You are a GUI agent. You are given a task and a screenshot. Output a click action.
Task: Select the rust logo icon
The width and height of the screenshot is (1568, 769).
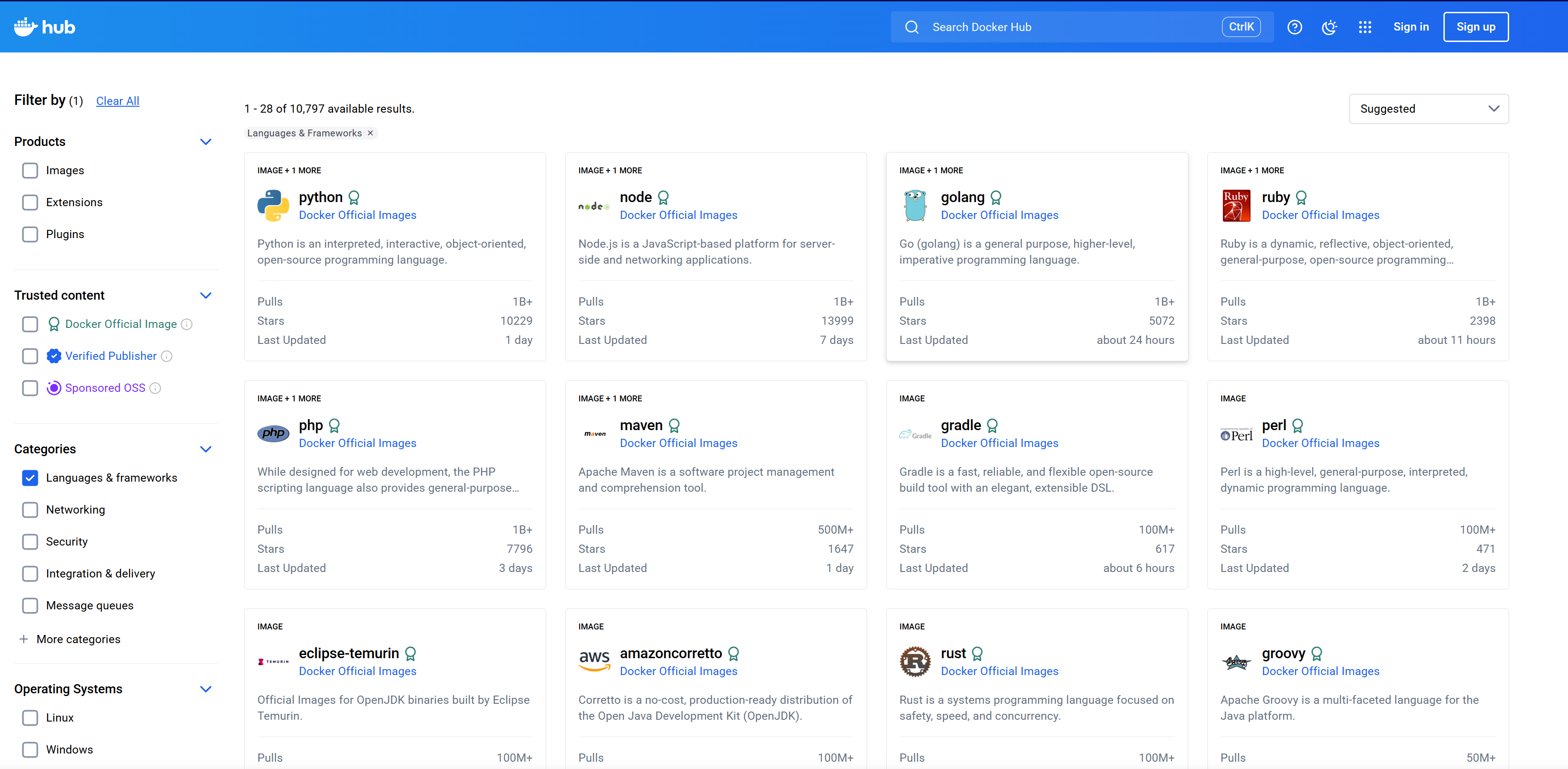pyautogui.click(x=915, y=661)
